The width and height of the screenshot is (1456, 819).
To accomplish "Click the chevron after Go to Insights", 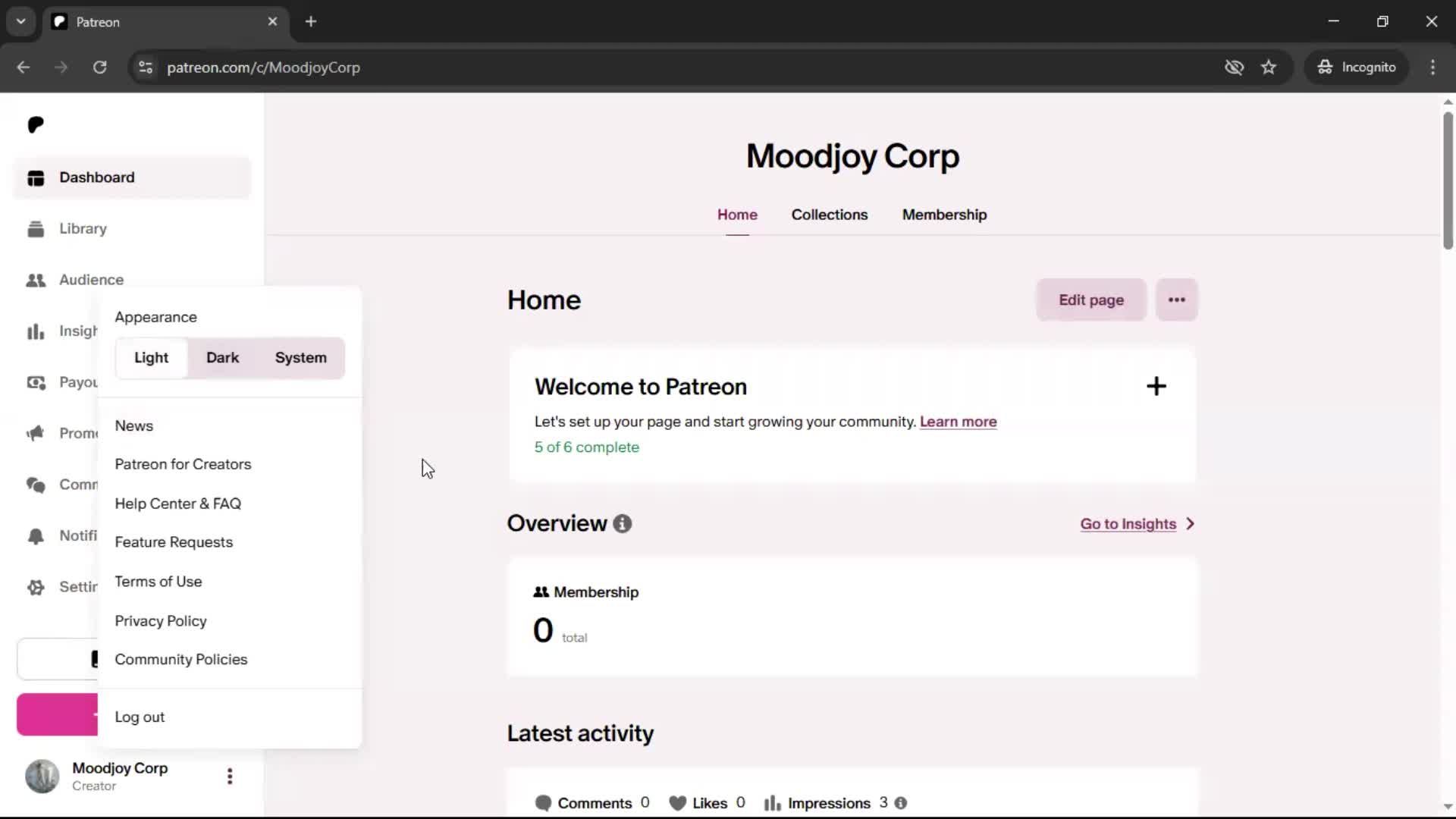I will [1191, 524].
